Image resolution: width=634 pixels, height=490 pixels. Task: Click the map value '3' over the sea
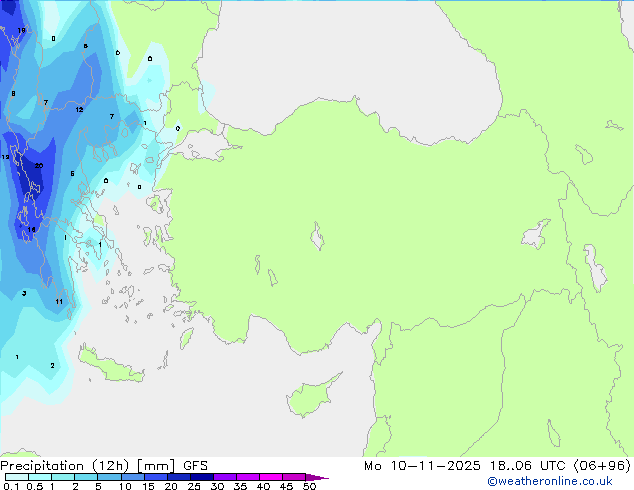point(24,294)
